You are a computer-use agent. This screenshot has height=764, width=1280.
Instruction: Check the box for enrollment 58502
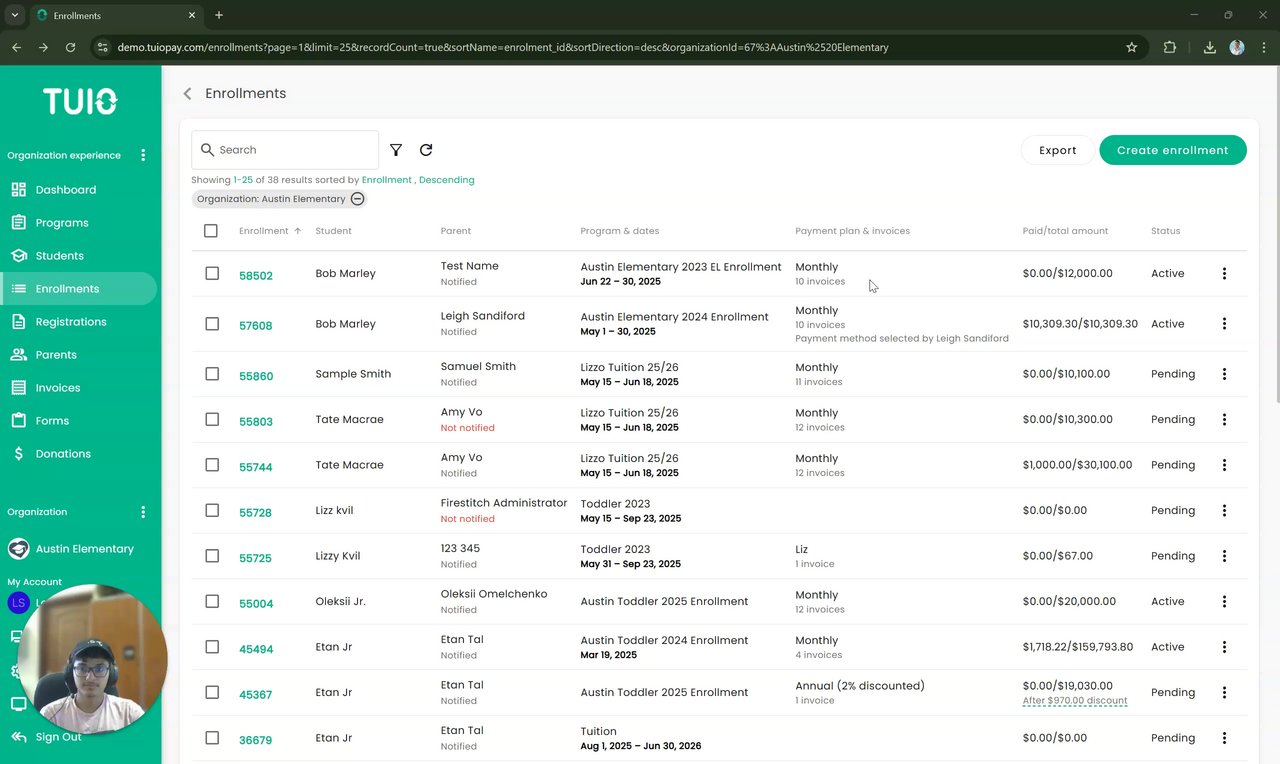point(212,273)
